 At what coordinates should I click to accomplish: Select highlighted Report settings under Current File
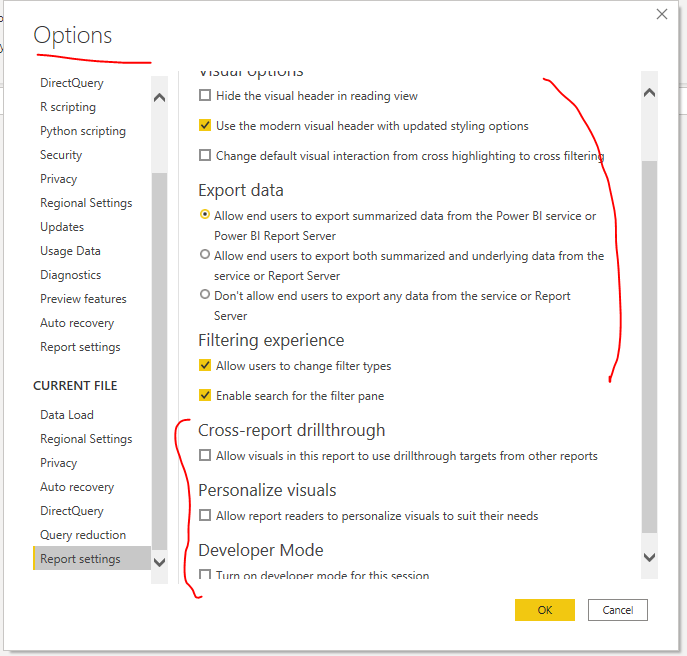(92, 558)
